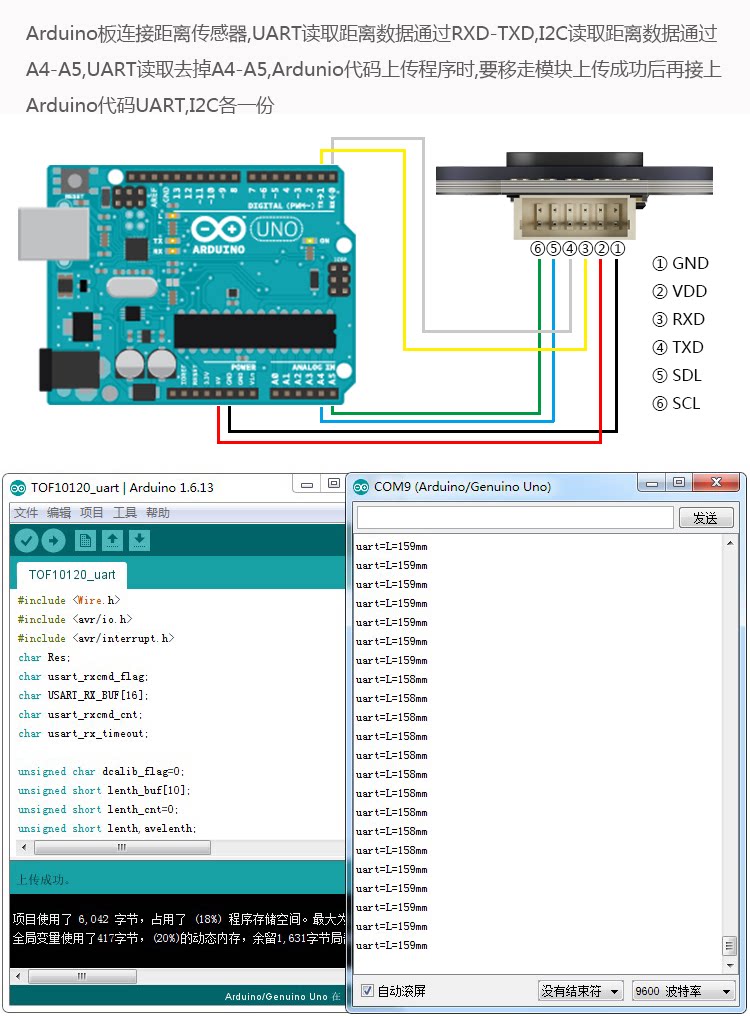Minimize the COM9 serial monitor window

(652, 483)
